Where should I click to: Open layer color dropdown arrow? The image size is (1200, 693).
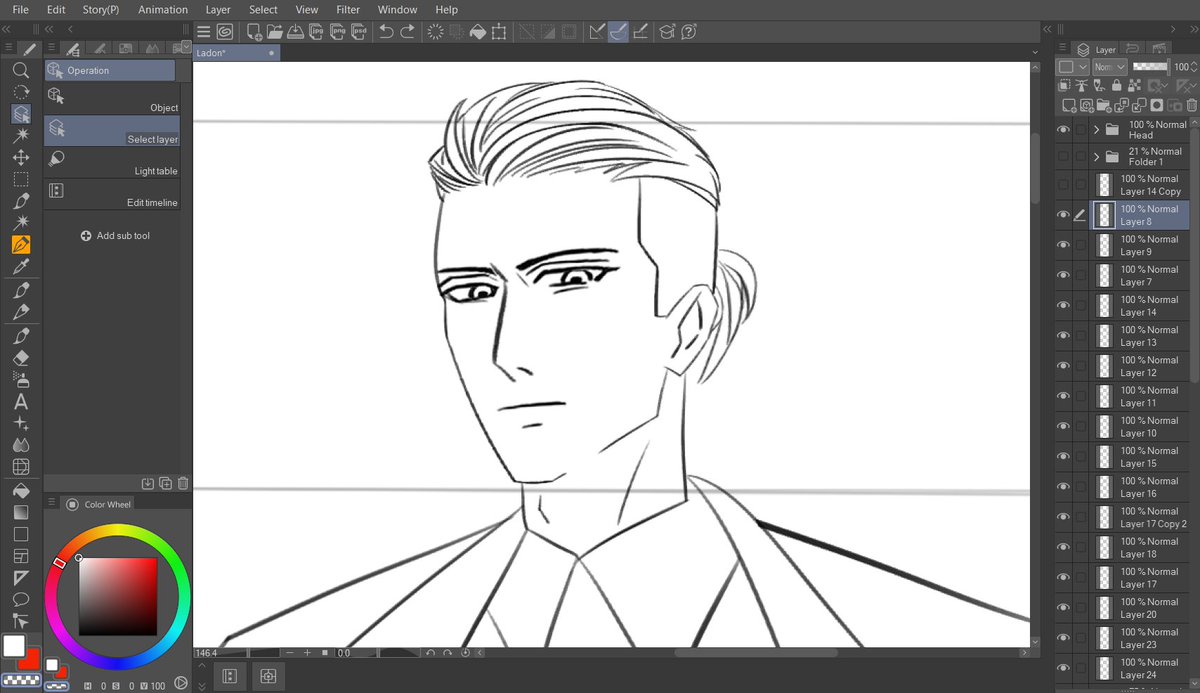[x=1082, y=67]
